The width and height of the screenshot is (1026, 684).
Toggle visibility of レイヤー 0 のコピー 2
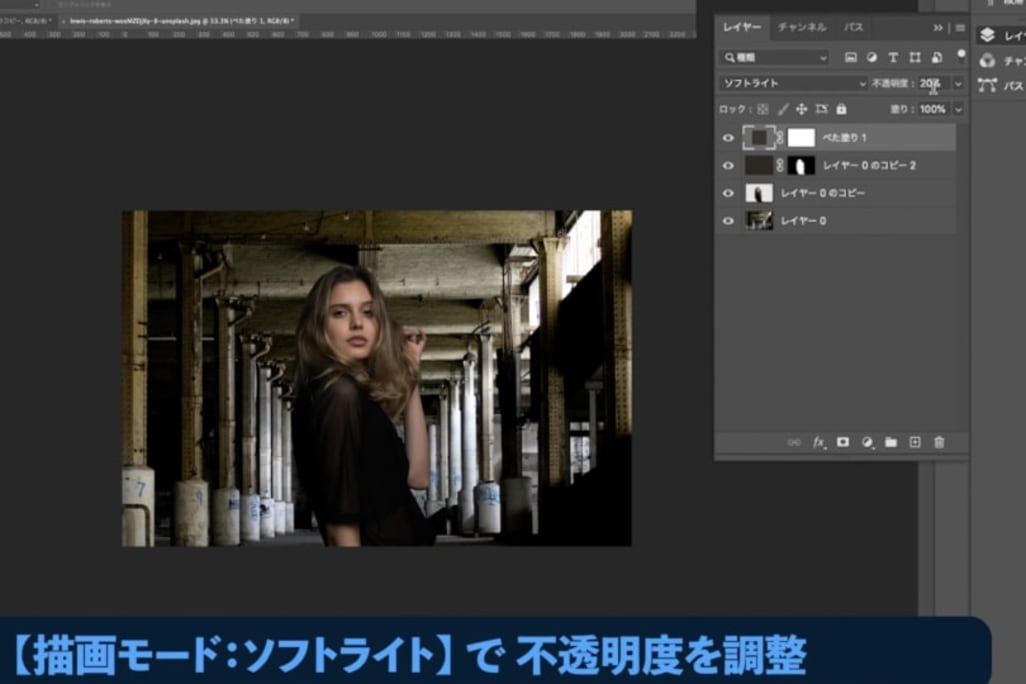click(728, 166)
